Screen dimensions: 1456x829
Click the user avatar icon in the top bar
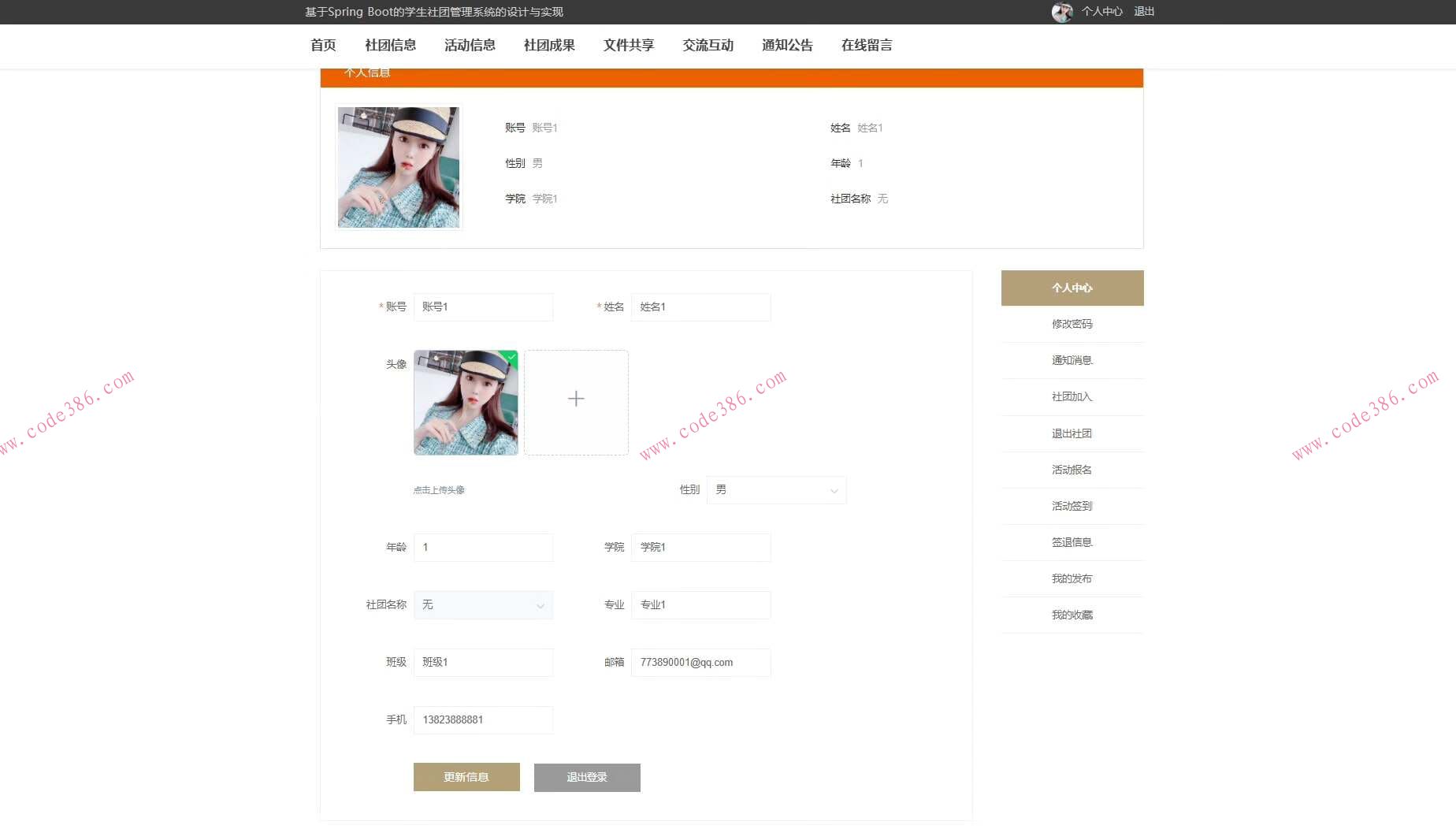pos(1062,12)
